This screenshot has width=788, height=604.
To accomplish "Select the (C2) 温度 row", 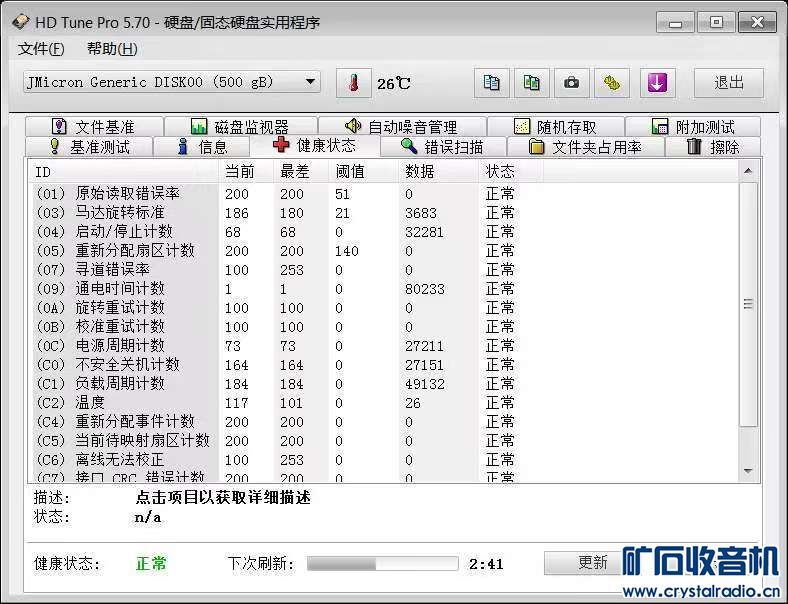I will (x=384, y=403).
